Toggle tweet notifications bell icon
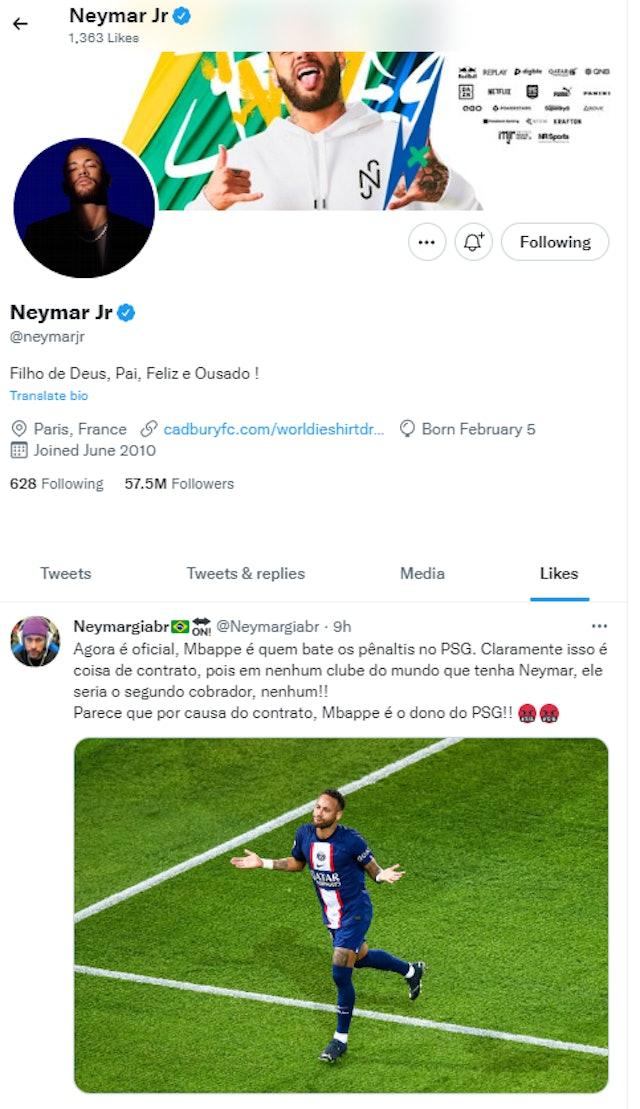Screen dimensions: 640x1109 click(474, 242)
